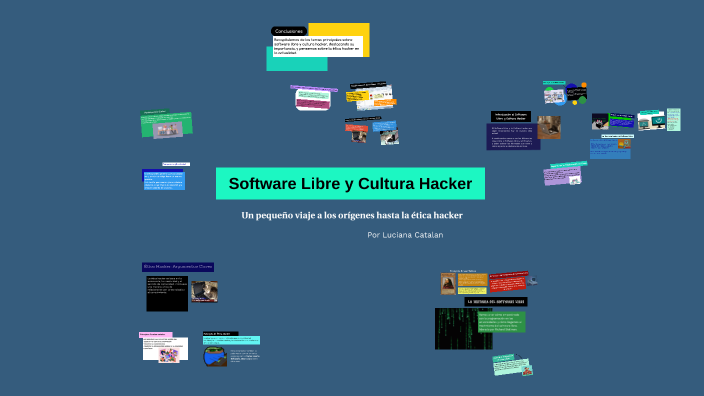Click the photo beside the black Ética Hacker box

(204, 292)
